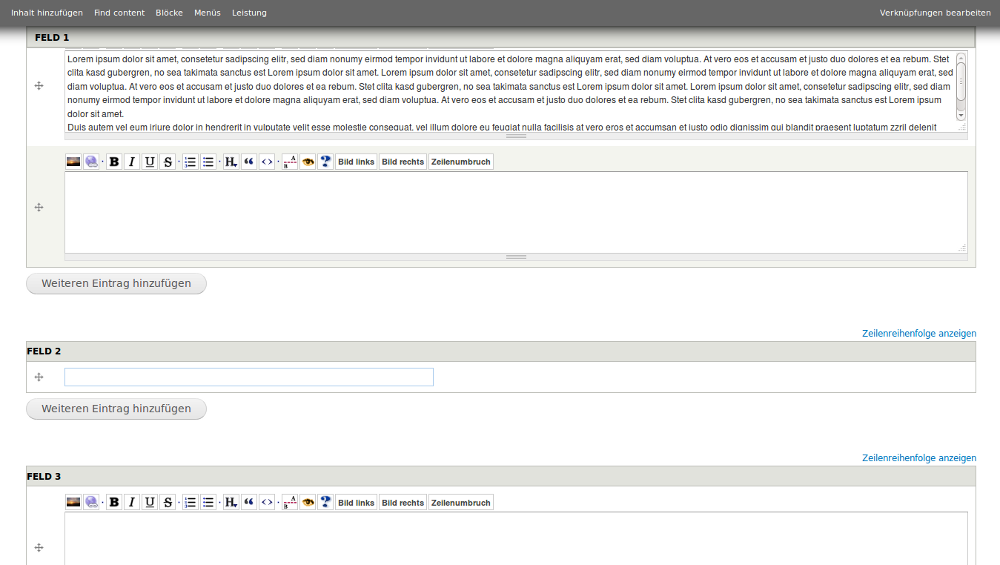
Task: Toggle preview eye icon in FELD 1 toolbar
Action: [x=308, y=162]
